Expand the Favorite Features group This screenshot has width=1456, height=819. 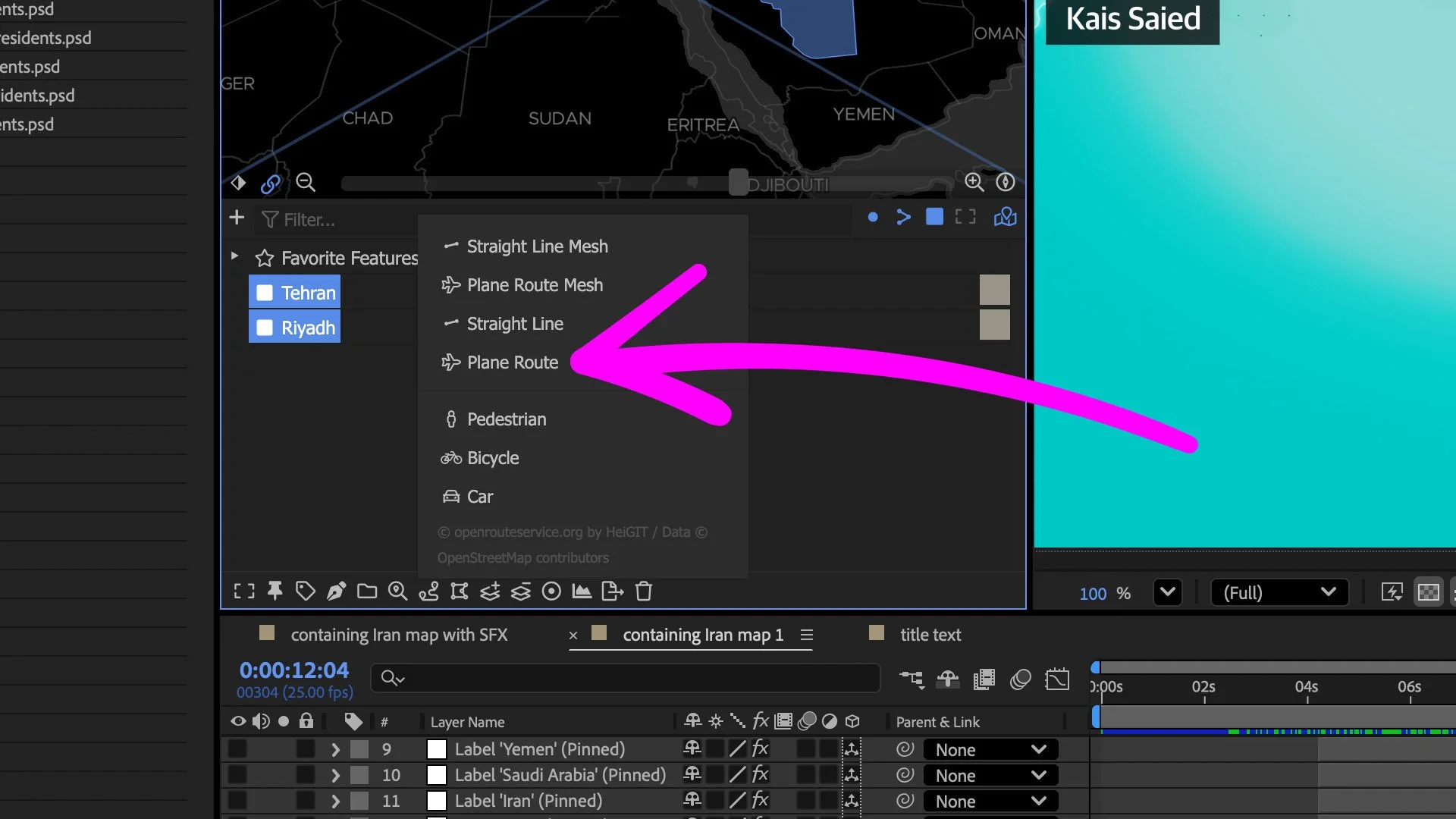tap(234, 256)
